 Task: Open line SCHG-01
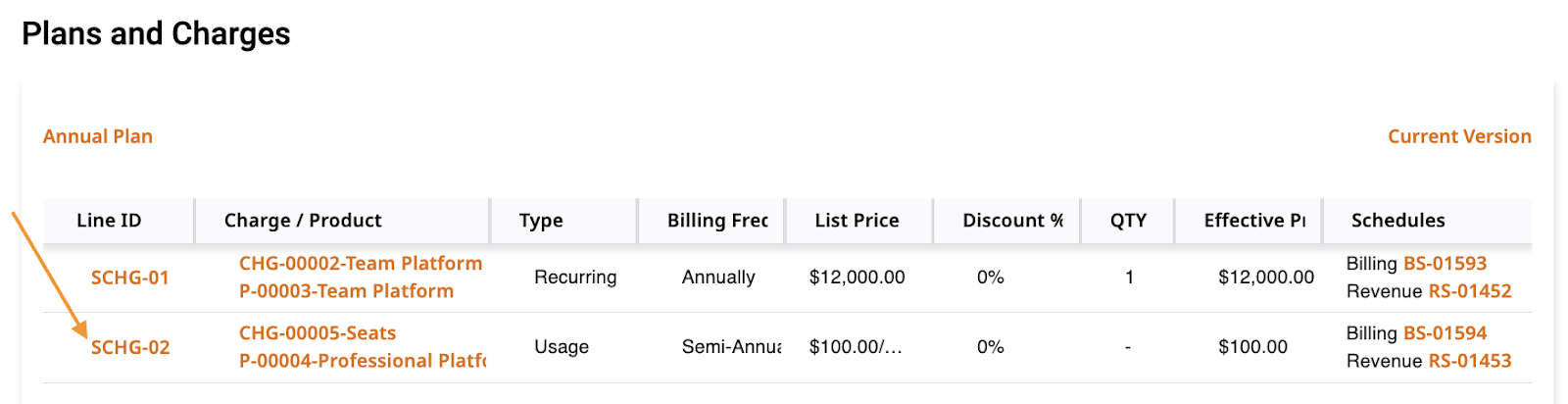coord(130,278)
